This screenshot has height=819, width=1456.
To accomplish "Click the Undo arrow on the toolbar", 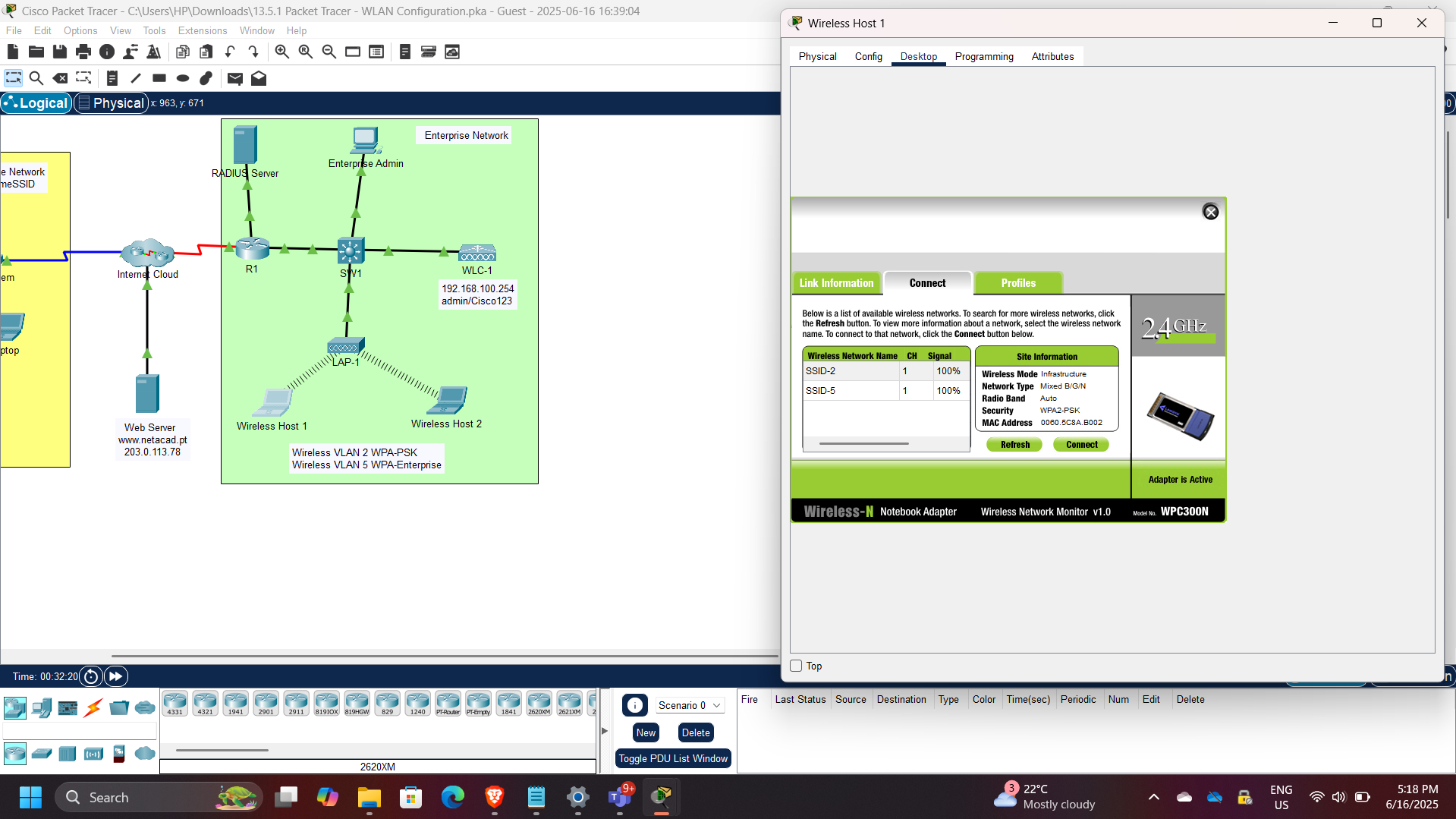I will point(230,52).
